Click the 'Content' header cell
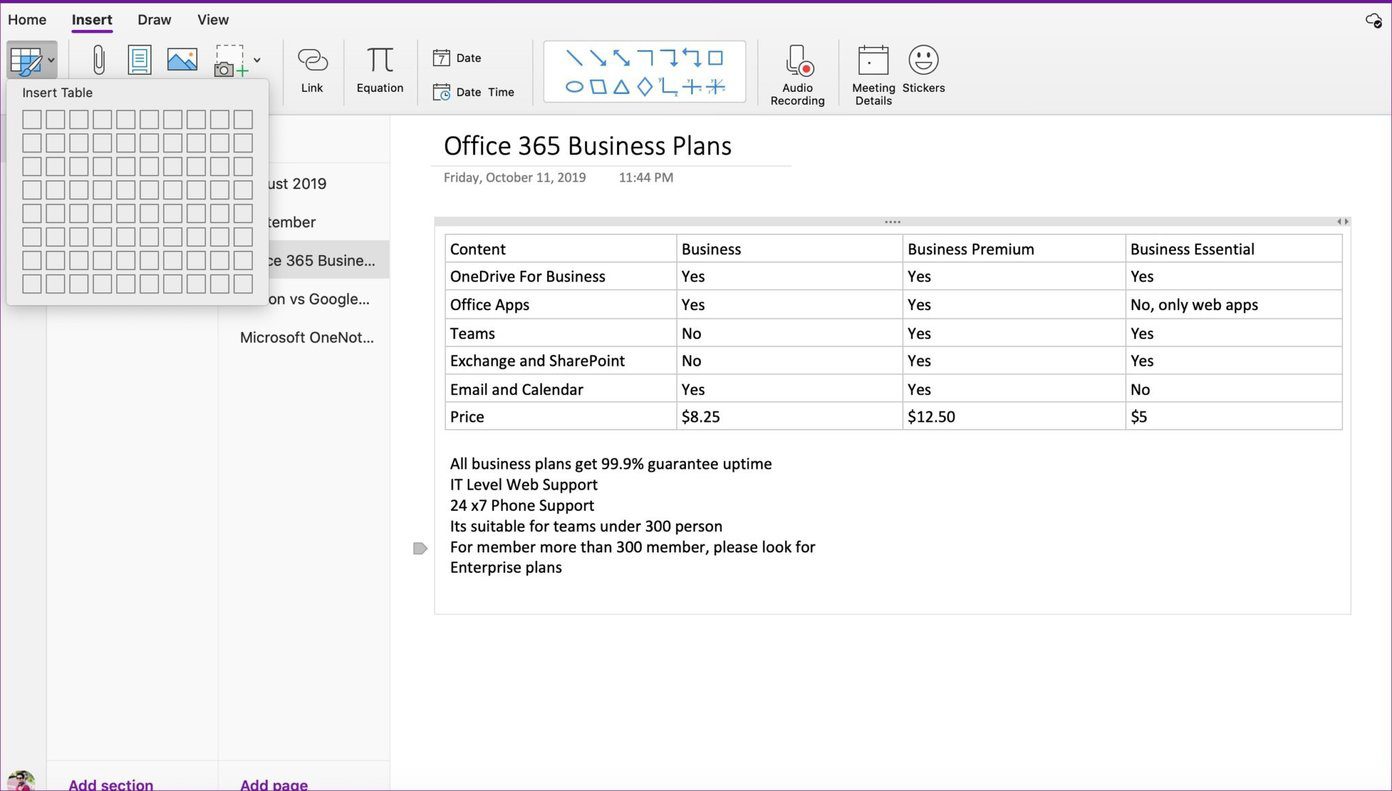The height and width of the screenshot is (791, 1392). point(561,249)
